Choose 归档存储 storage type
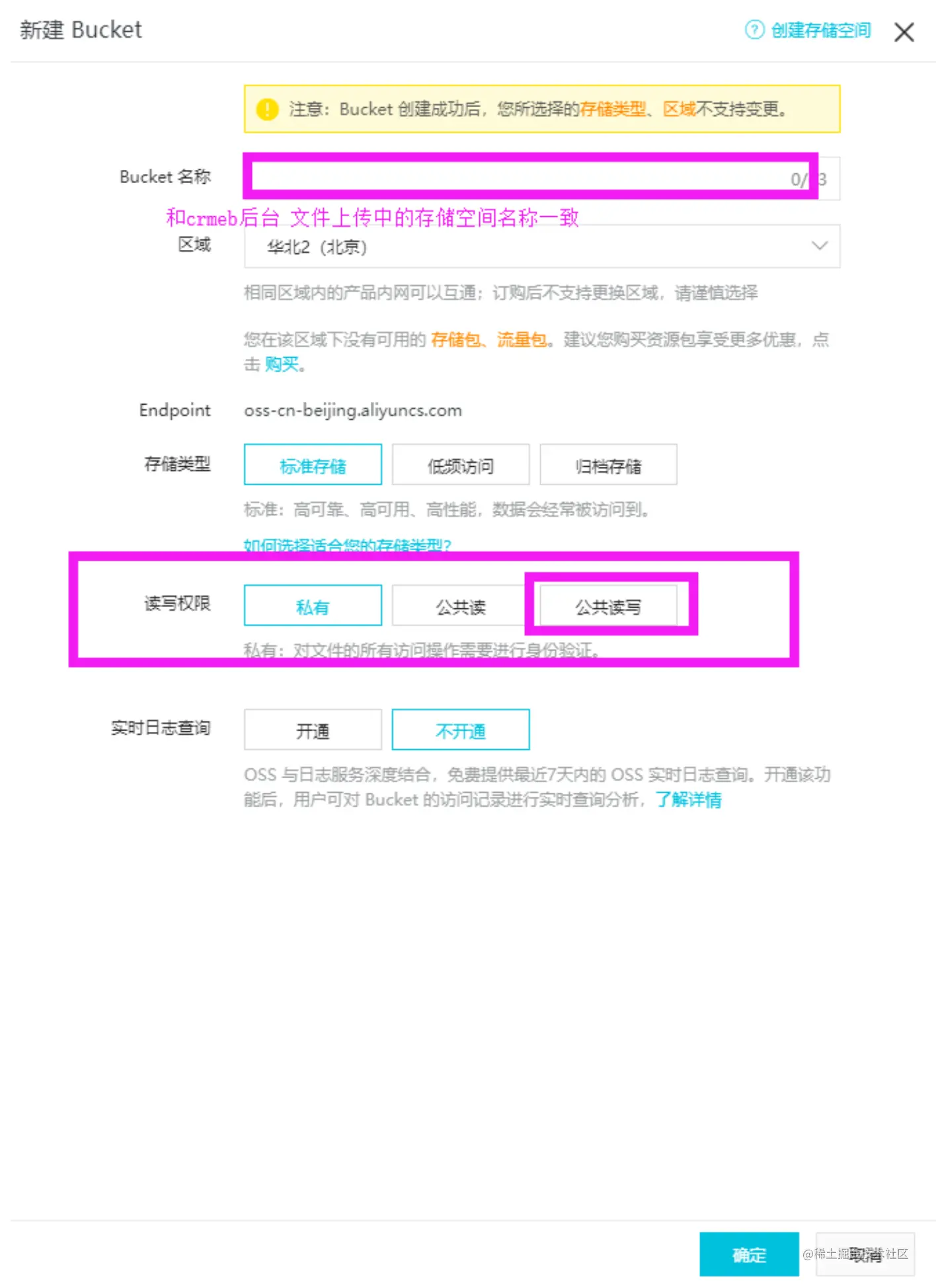 point(608,465)
